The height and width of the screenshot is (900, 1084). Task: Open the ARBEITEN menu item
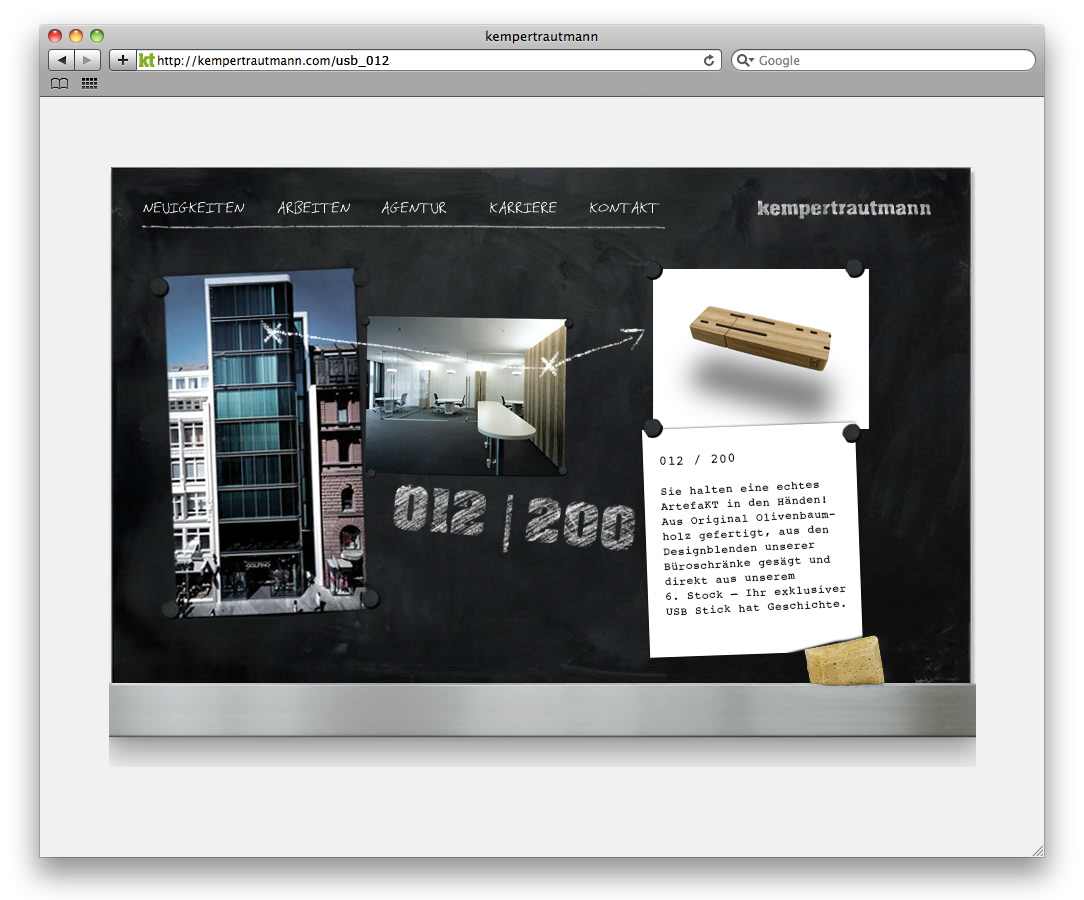click(x=314, y=207)
